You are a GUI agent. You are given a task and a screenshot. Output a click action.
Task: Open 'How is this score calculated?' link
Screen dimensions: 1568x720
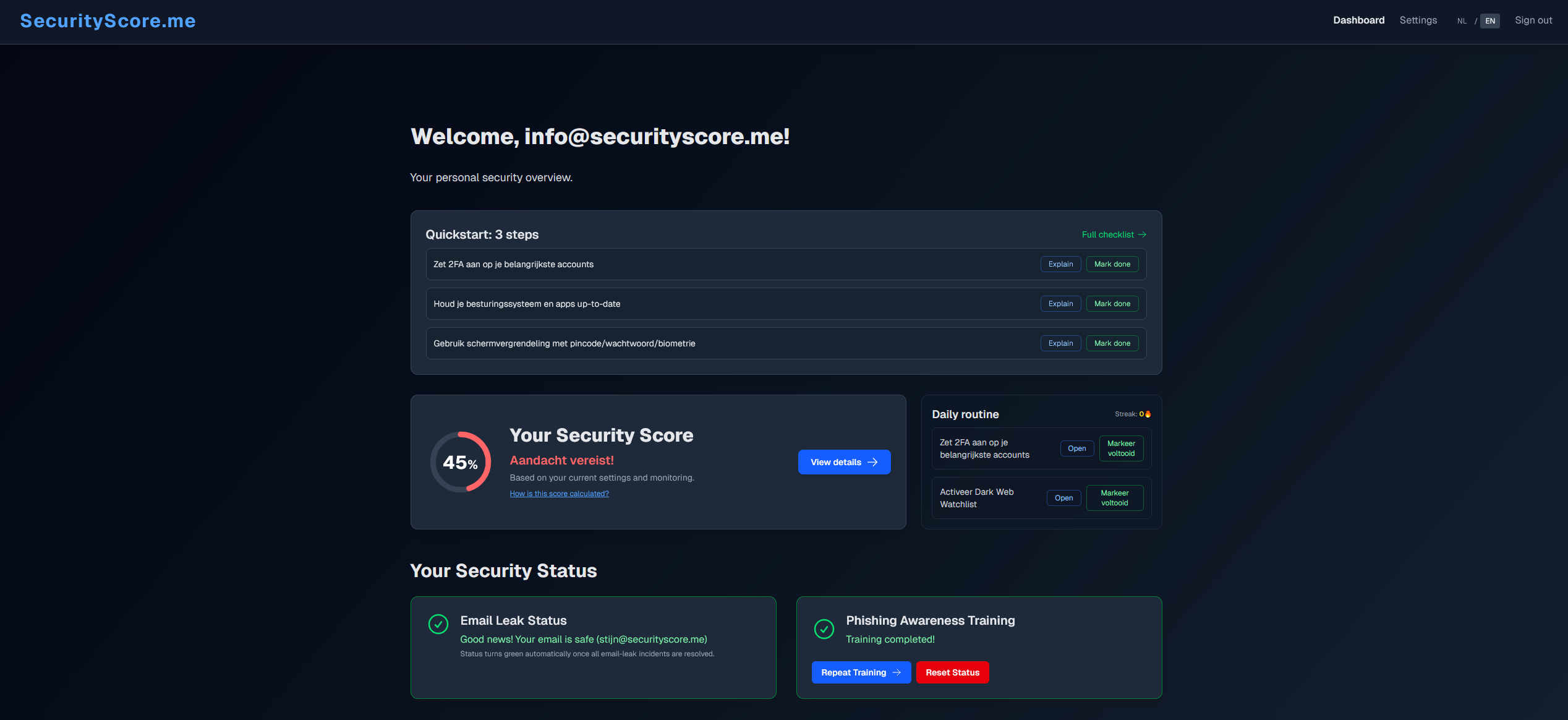point(559,493)
